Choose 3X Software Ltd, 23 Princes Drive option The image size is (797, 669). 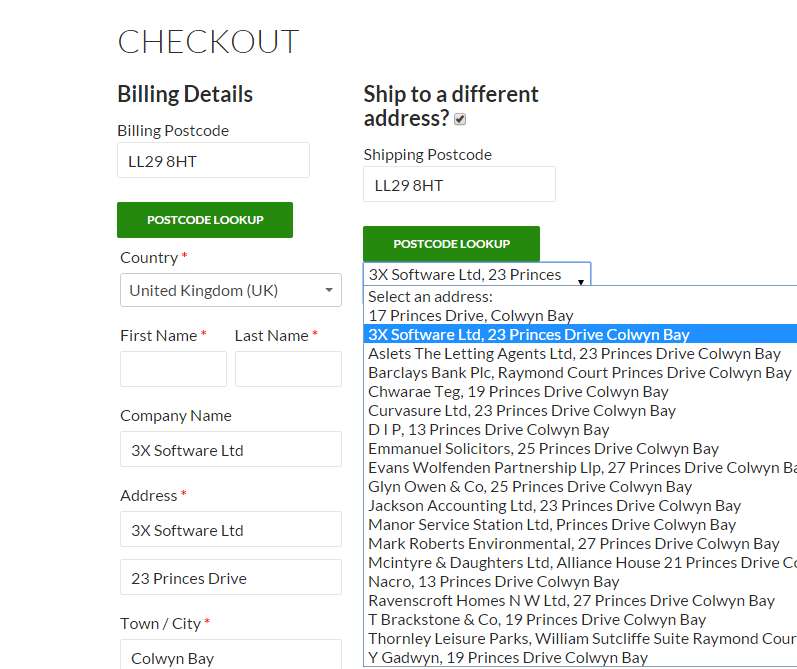pos(580,334)
